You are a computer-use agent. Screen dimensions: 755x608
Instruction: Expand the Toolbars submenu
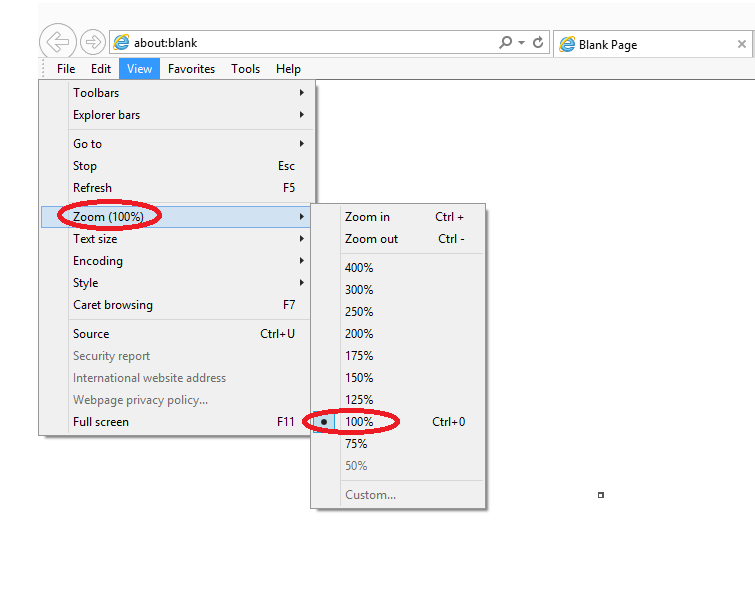(178, 92)
